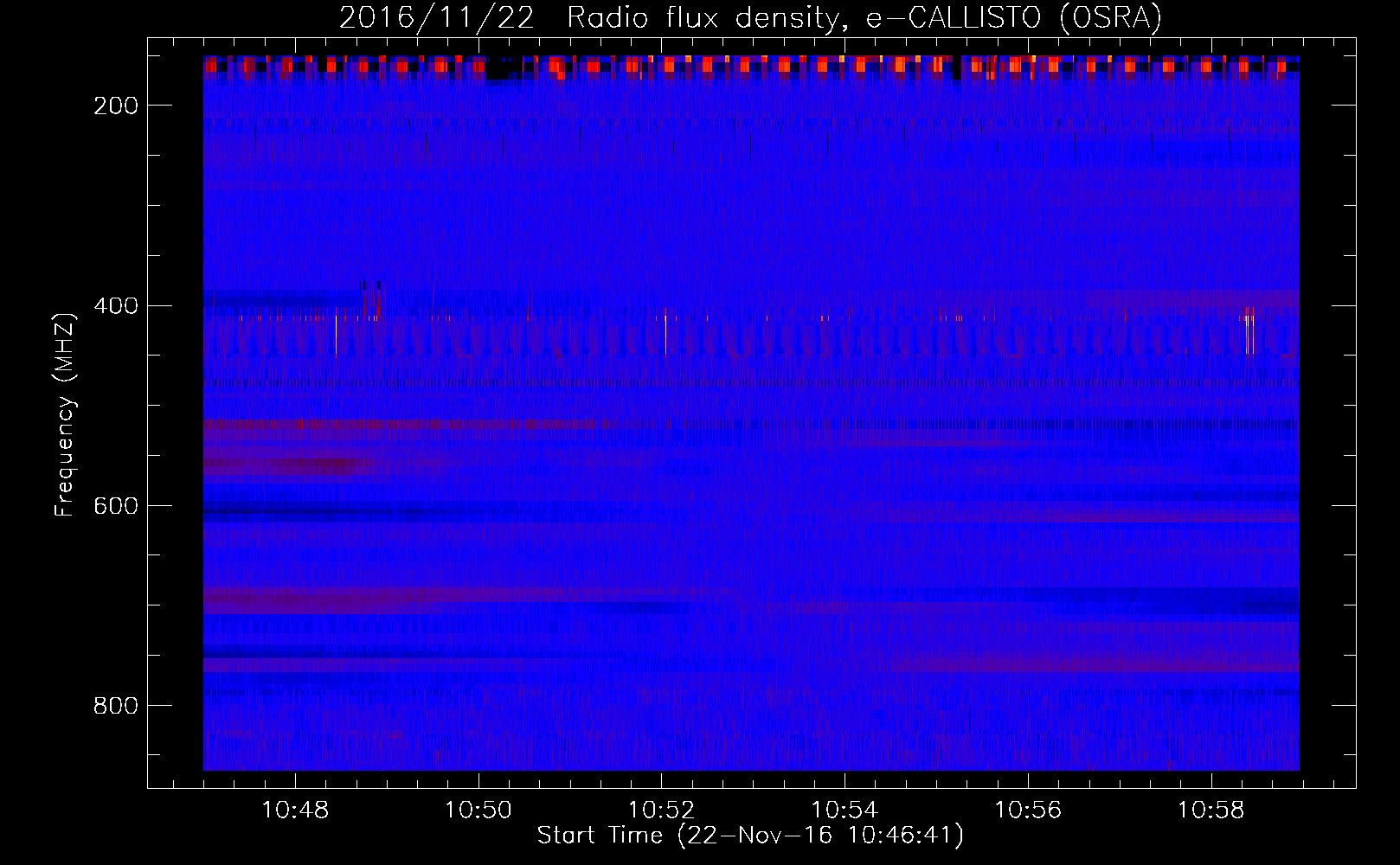Click the 600 frequency tick label
This screenshot has width=1400, height=865.
pyautogui.click(x=116, y=506)
